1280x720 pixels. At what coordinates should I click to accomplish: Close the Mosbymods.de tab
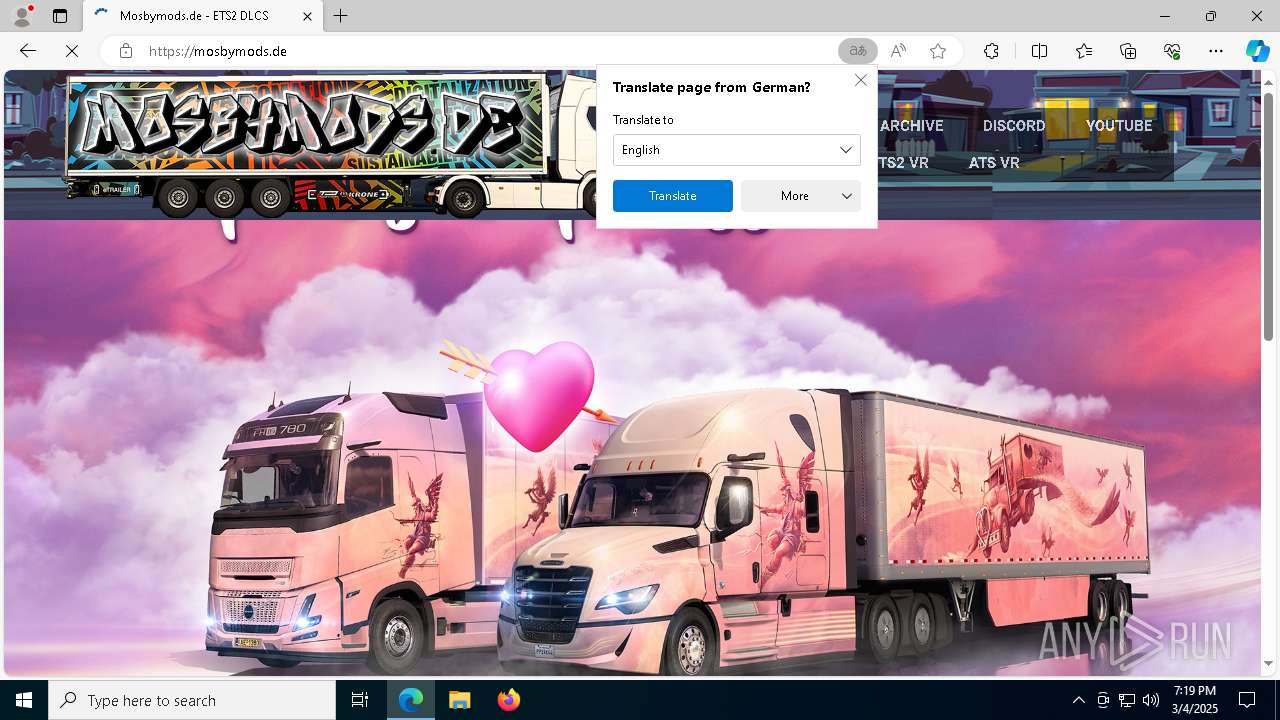pyautogui.click(x=307, y=16)
